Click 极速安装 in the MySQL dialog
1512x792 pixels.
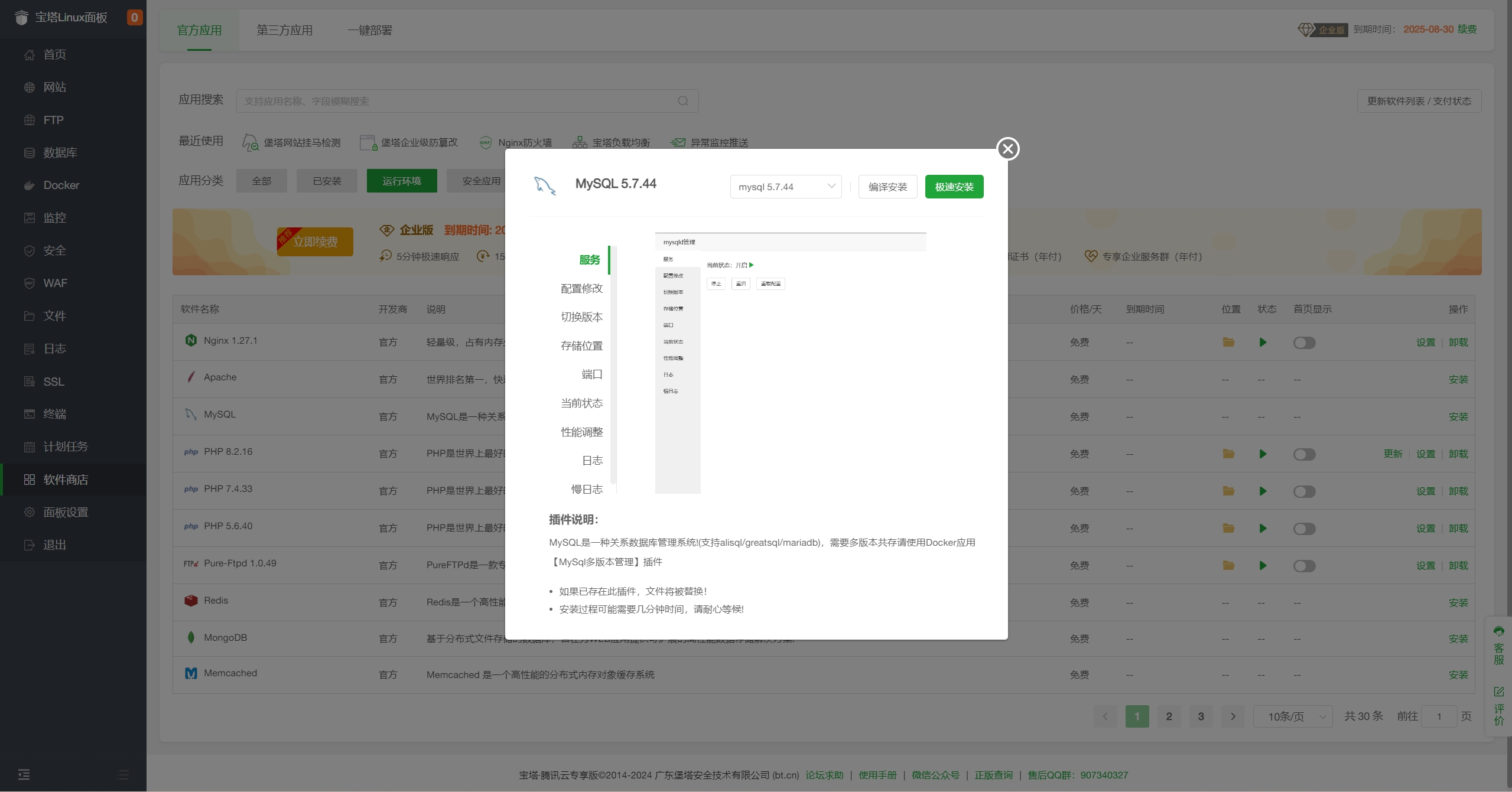(954, 186)
